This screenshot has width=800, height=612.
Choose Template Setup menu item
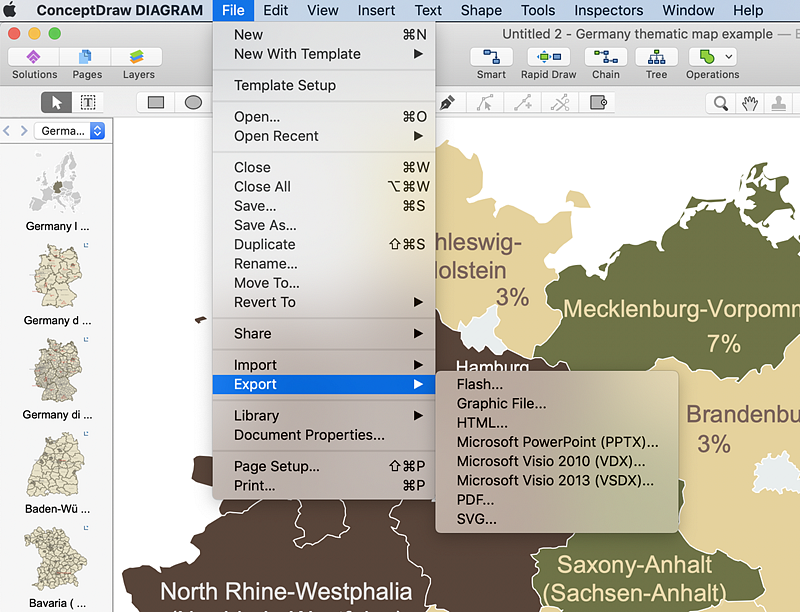324,85
